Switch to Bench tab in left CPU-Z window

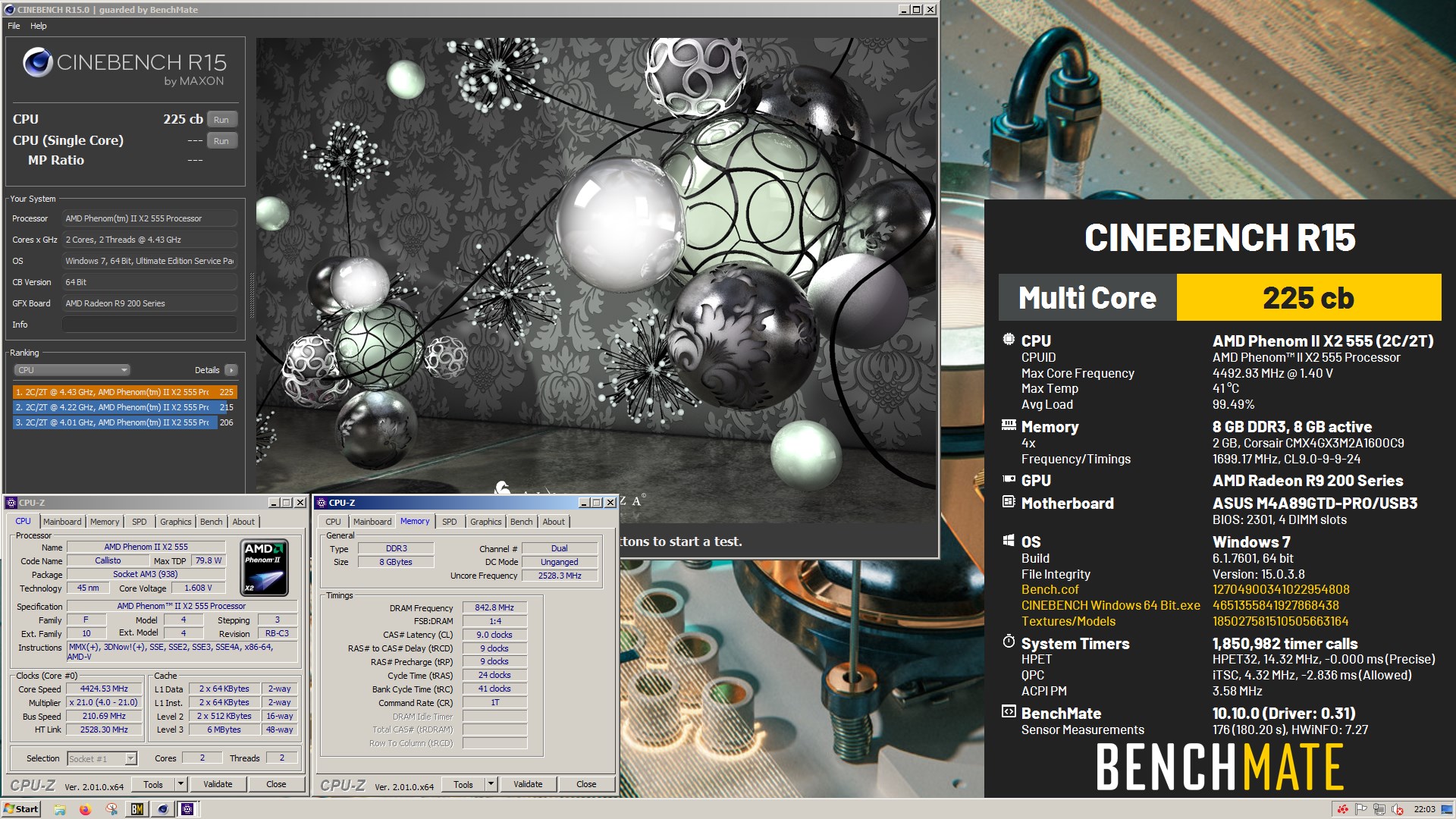[x=212, y=522]
